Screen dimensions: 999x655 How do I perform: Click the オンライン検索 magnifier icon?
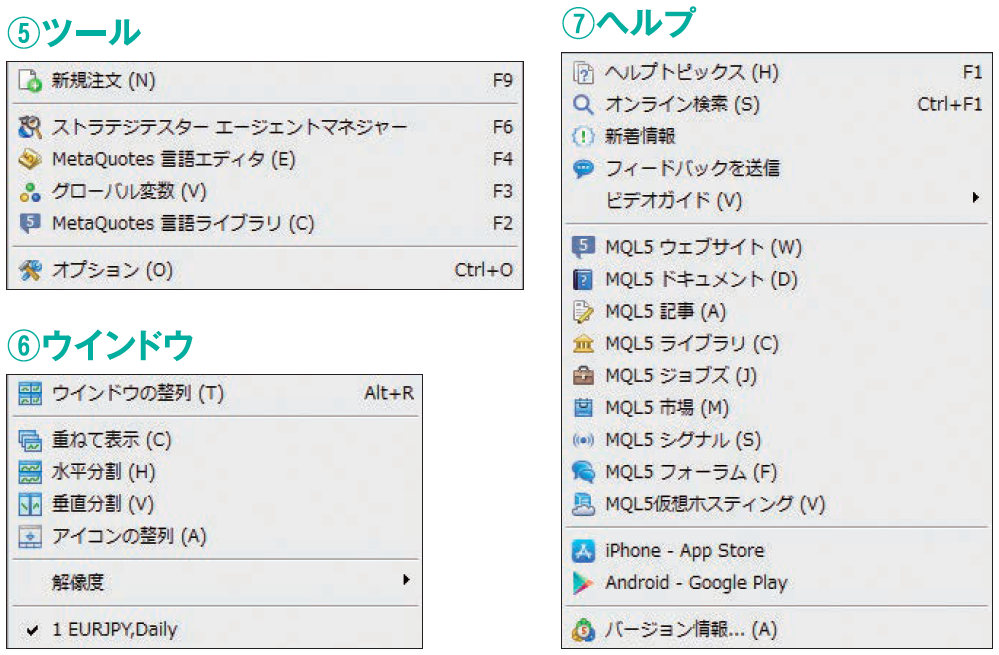[x=583, y=104]
